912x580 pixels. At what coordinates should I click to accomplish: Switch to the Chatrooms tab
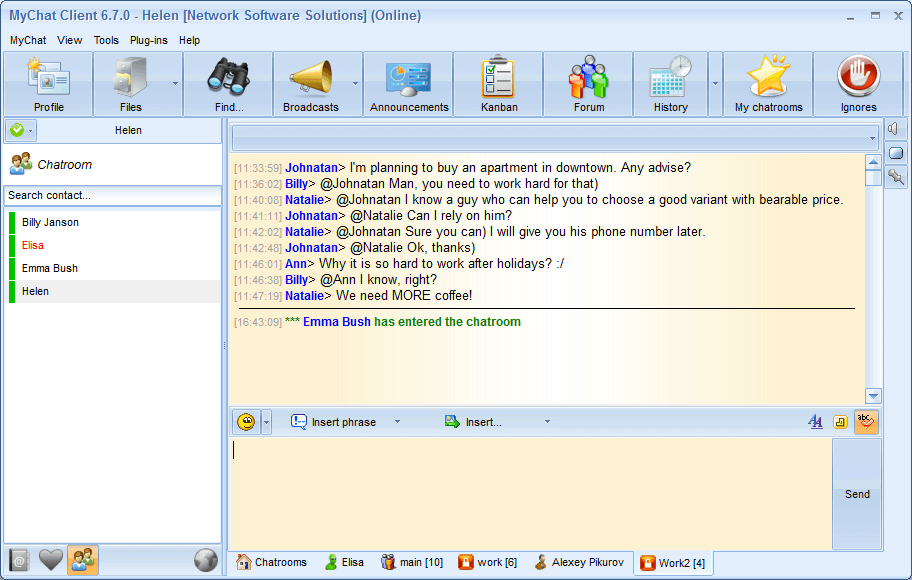coord(271,562)
